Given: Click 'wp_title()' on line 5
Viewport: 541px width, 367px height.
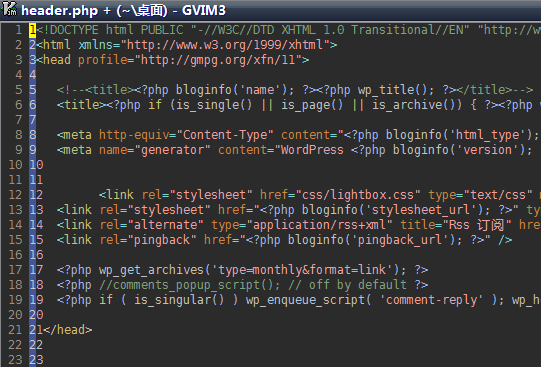Looking at the screenshot, I should [393, 90].
